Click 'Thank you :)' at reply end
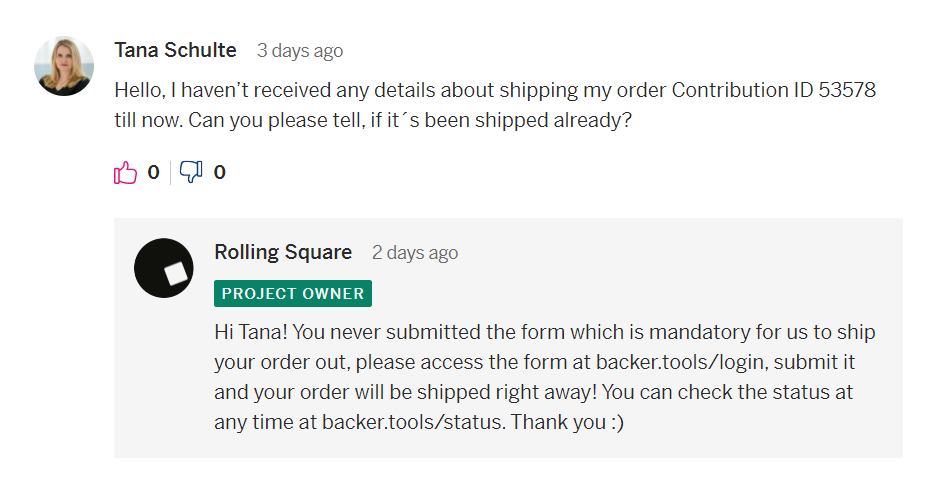 point(567,422)
